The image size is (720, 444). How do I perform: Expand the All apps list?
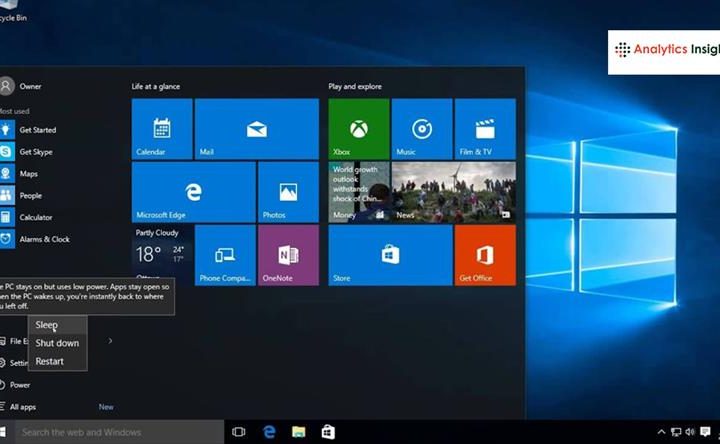(22, 407)
